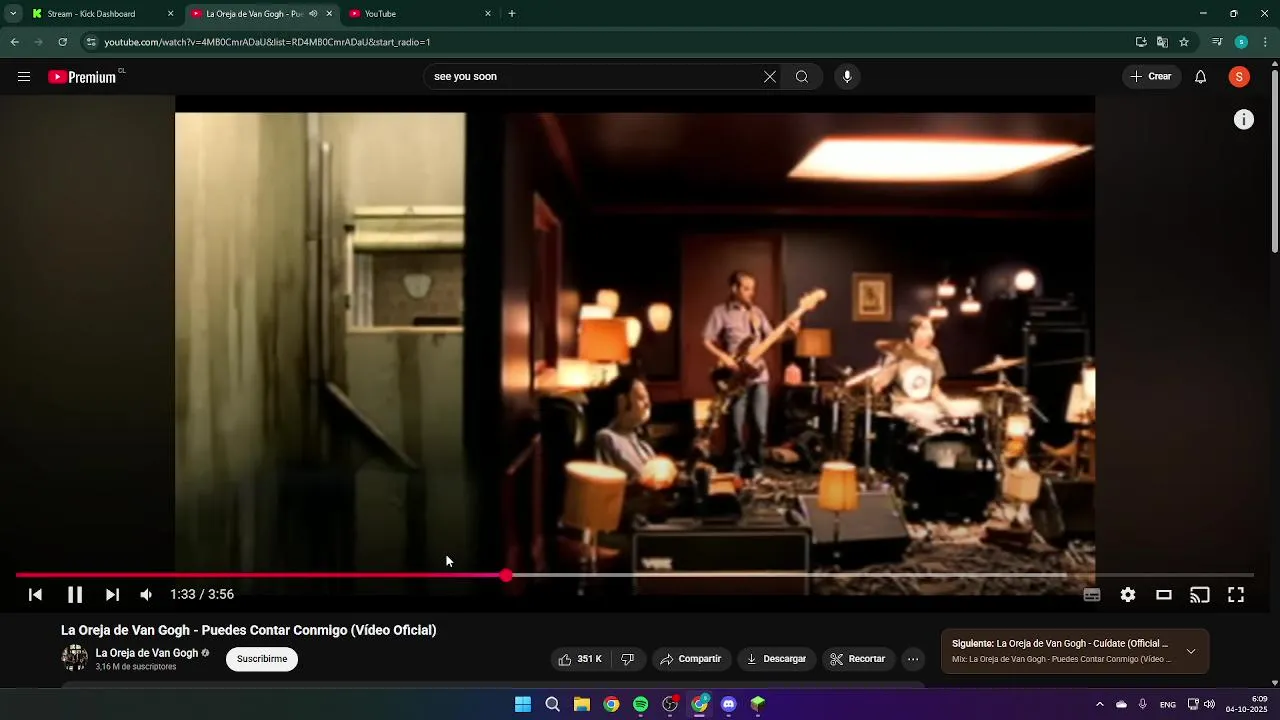
Task: Select La Oreja de Van Gogh tab
Action: point(254,14)
